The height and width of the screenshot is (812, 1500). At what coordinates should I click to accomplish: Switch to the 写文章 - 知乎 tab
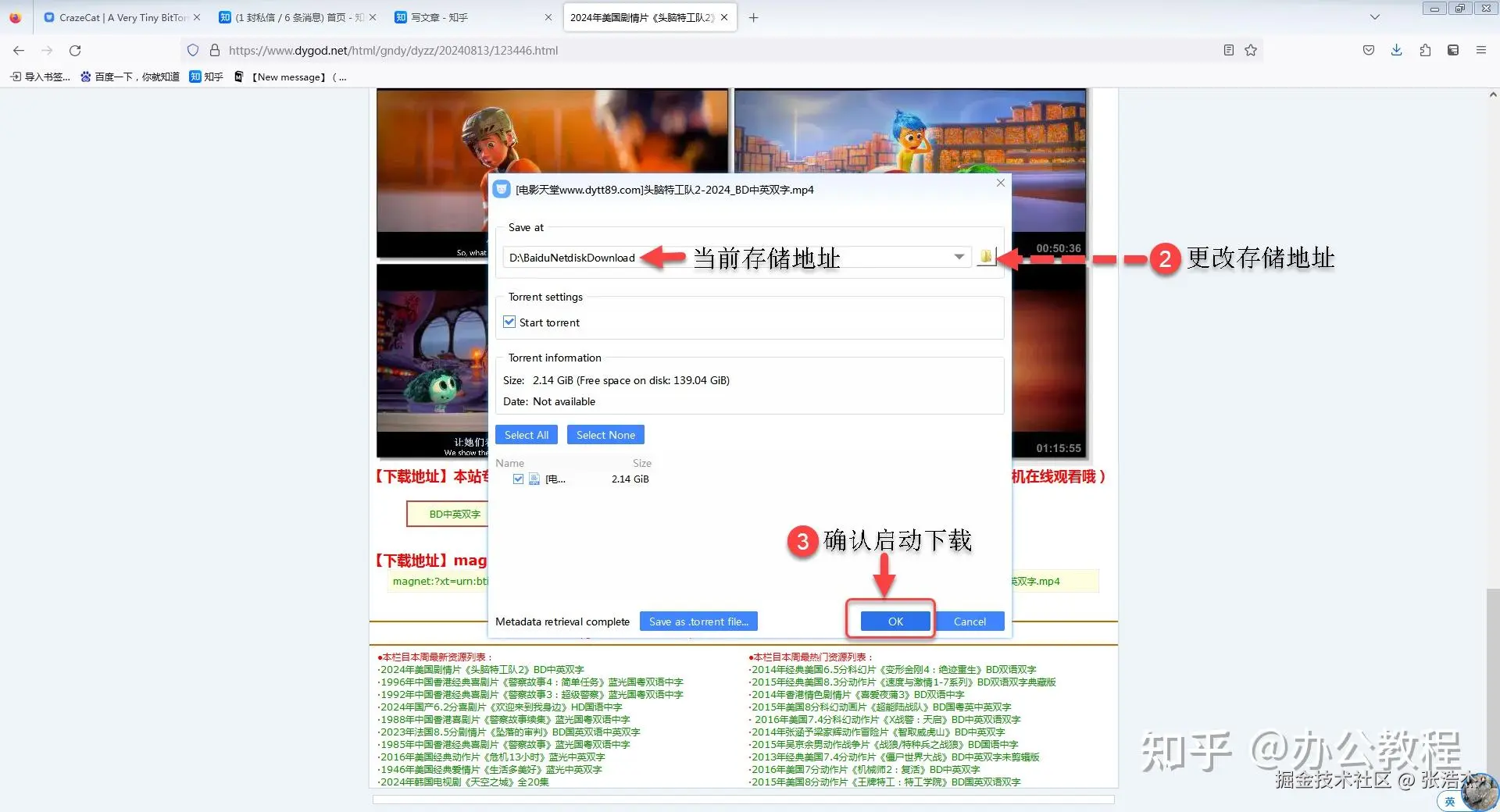437,16
